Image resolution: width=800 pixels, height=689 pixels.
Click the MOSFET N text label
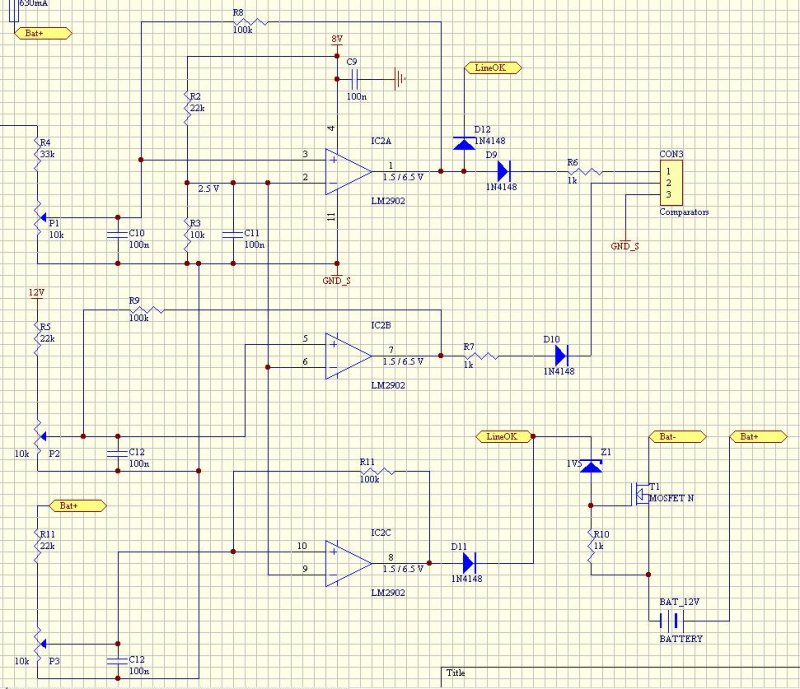[671, 498]
